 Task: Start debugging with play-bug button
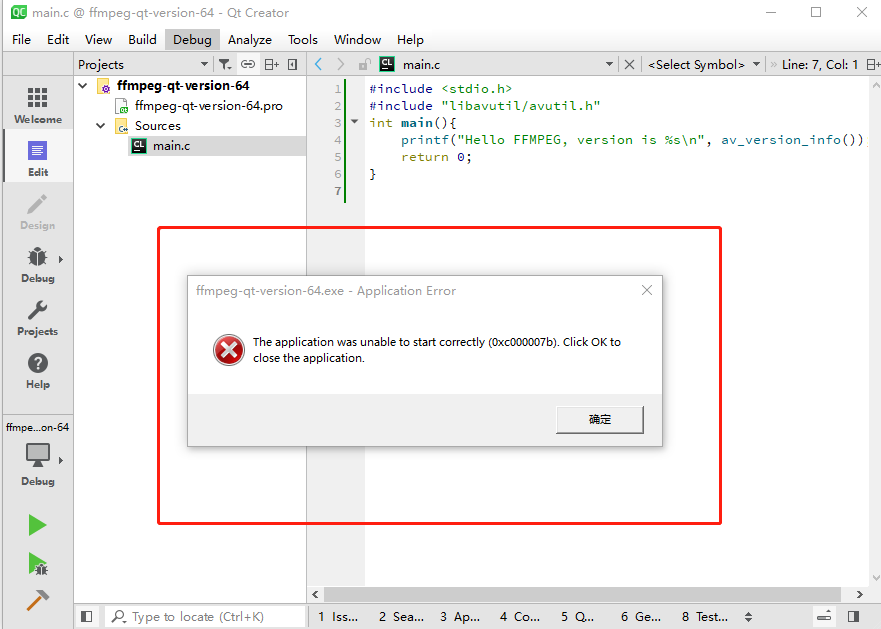[x=38, y=564]
